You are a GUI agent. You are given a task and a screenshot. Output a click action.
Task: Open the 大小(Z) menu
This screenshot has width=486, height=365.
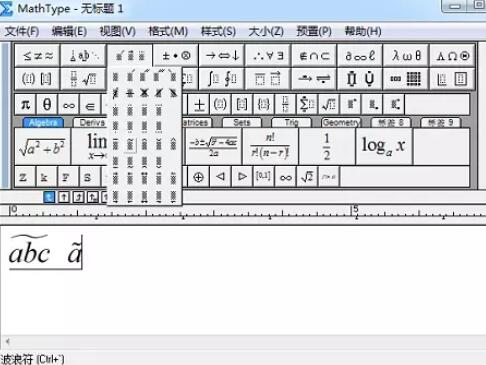pos(266,31)
